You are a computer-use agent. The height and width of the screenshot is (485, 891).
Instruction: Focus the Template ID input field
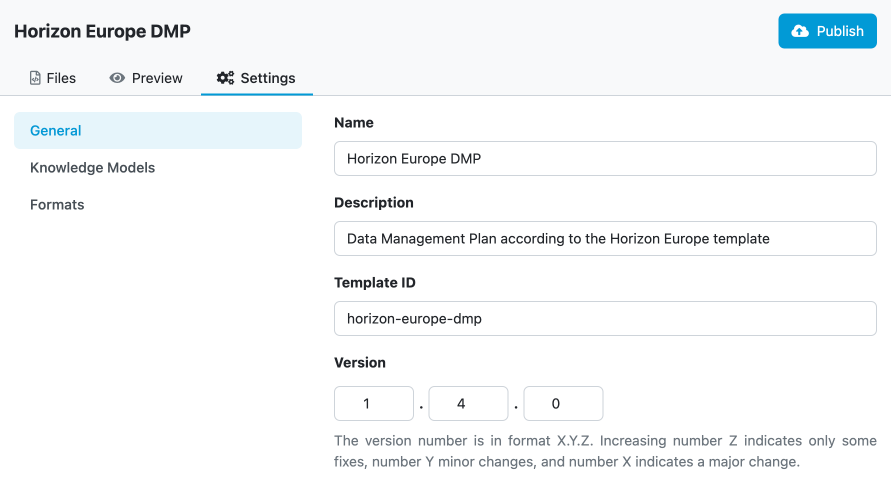click(605, 319)
